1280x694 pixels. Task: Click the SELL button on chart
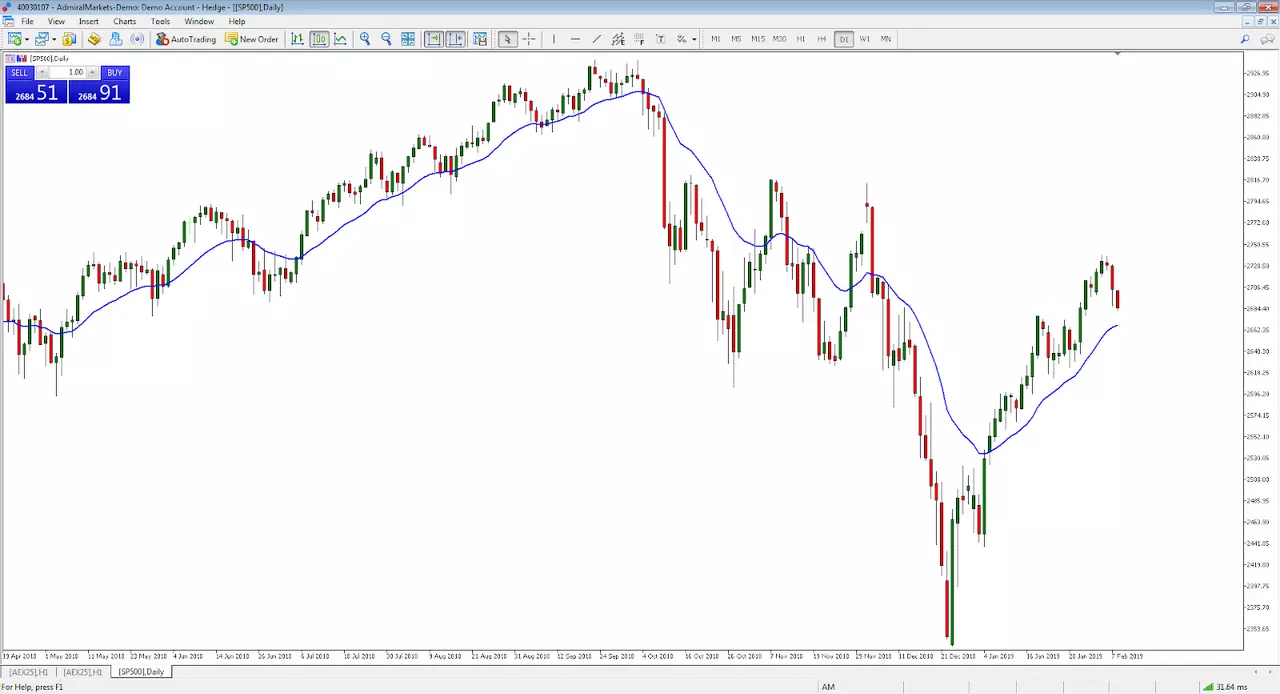(20, 72)
